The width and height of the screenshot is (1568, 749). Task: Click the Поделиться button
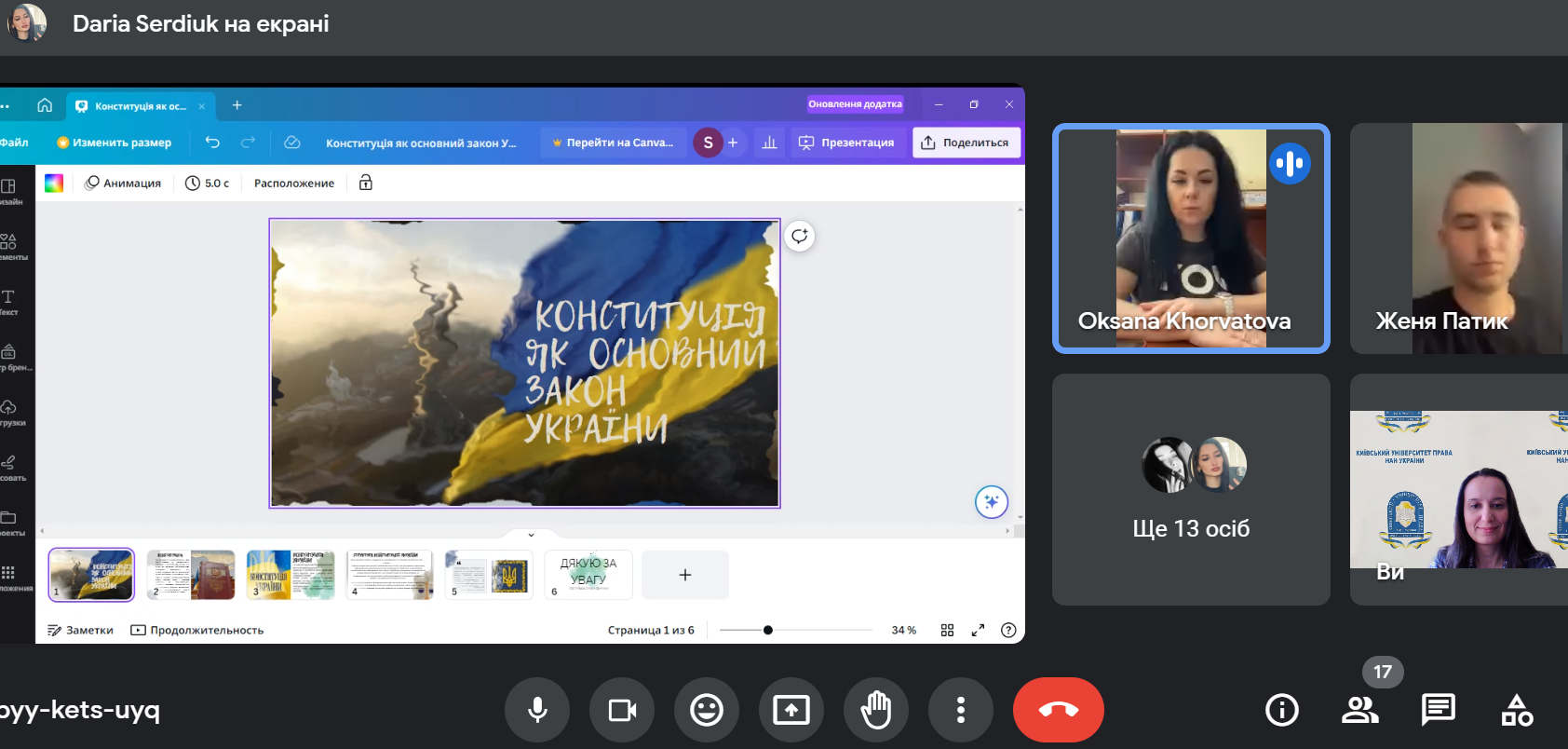(x=966, y=143)
